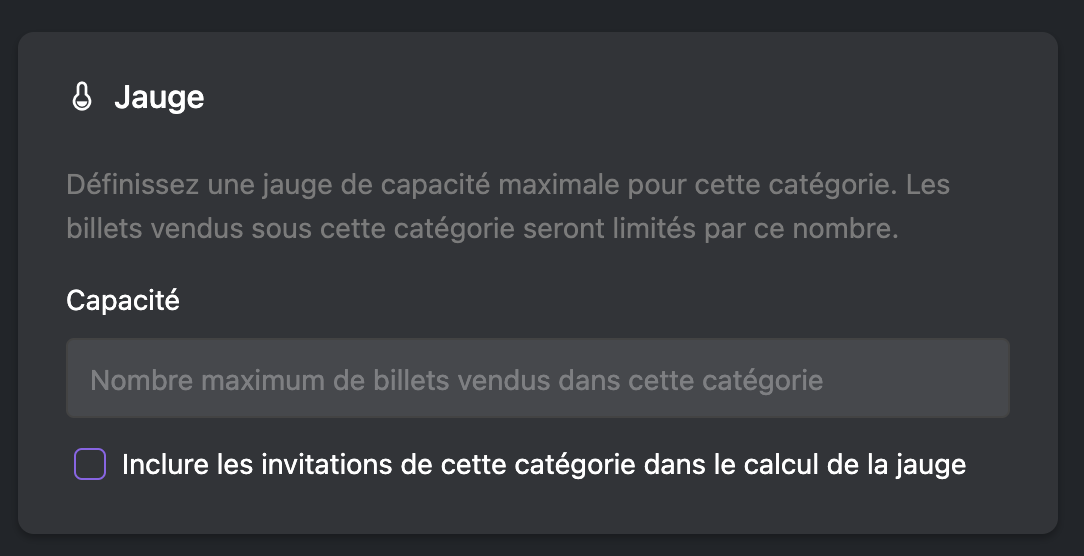Click the purple-outlined square checkbox

click(90, 464)
